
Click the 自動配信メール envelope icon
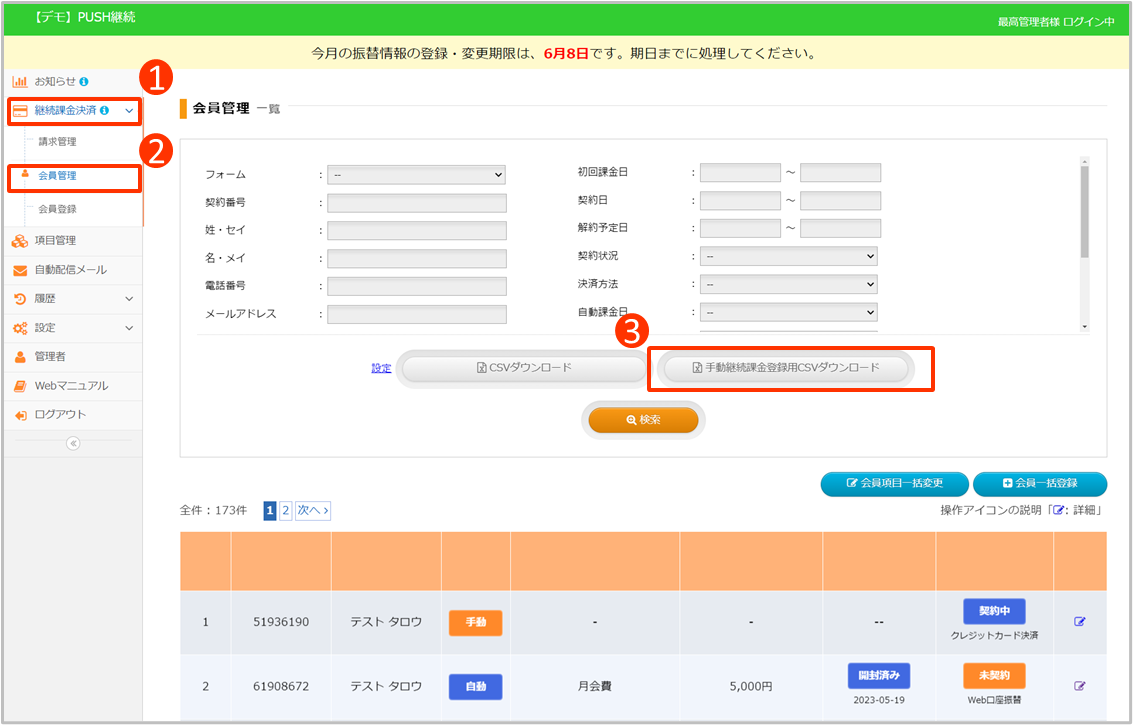coord(20,270)
